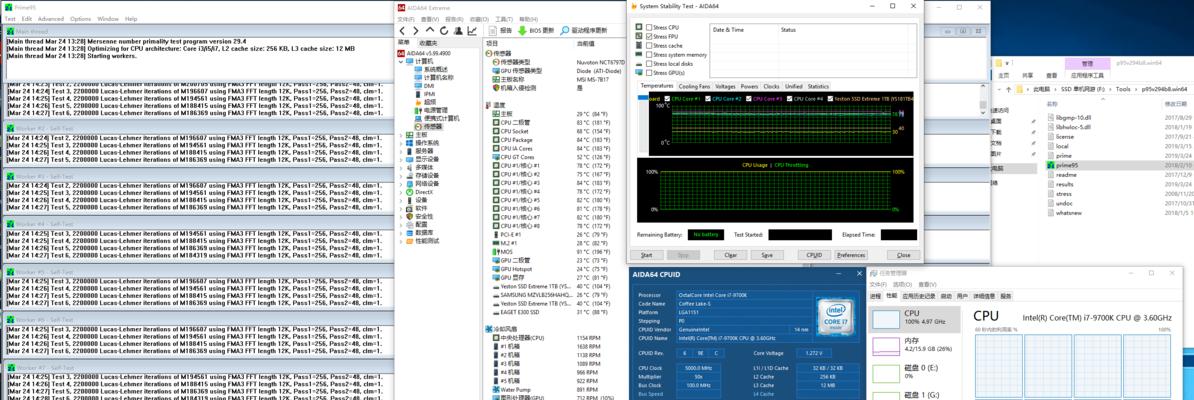
Task: Expand the 性能测试 tree node
Action: tap(402, 241)
